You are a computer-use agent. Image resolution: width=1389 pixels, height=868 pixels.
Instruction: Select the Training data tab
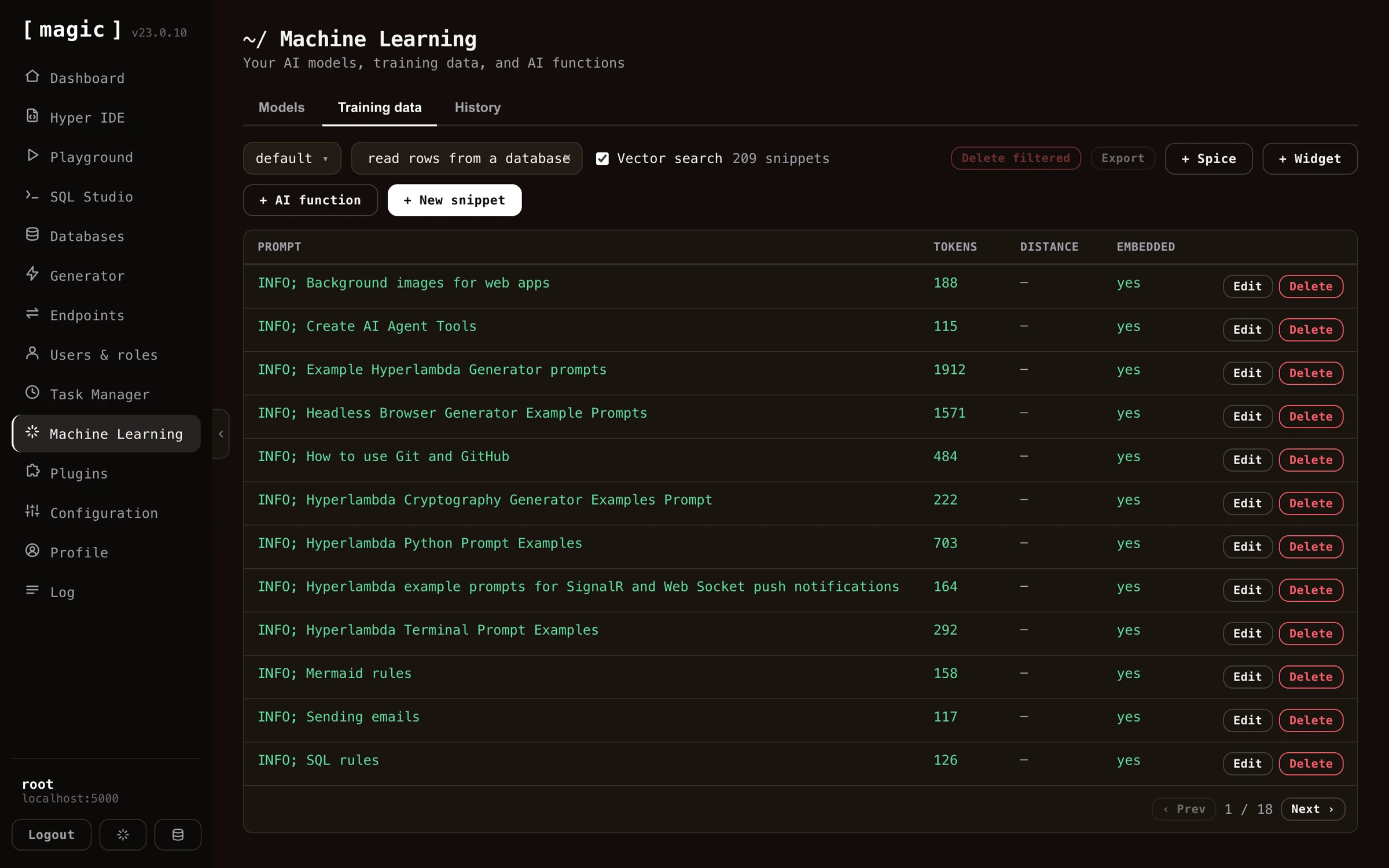(x=380, y=108)
